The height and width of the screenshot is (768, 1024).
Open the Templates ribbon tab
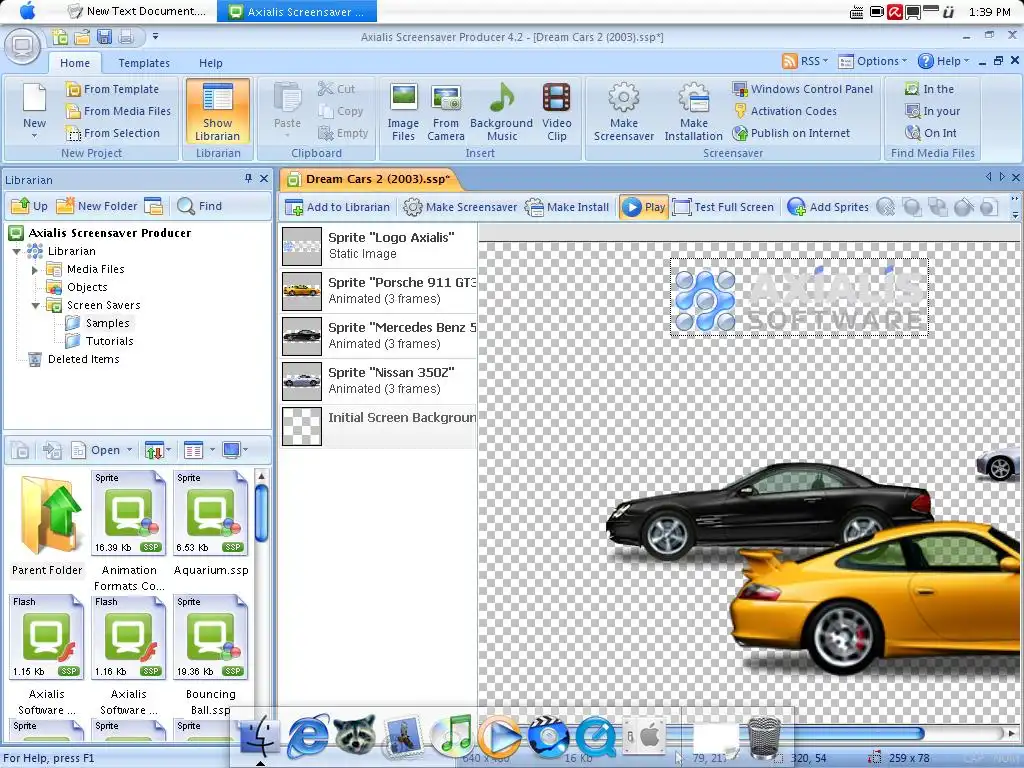(x=144, y=63)
